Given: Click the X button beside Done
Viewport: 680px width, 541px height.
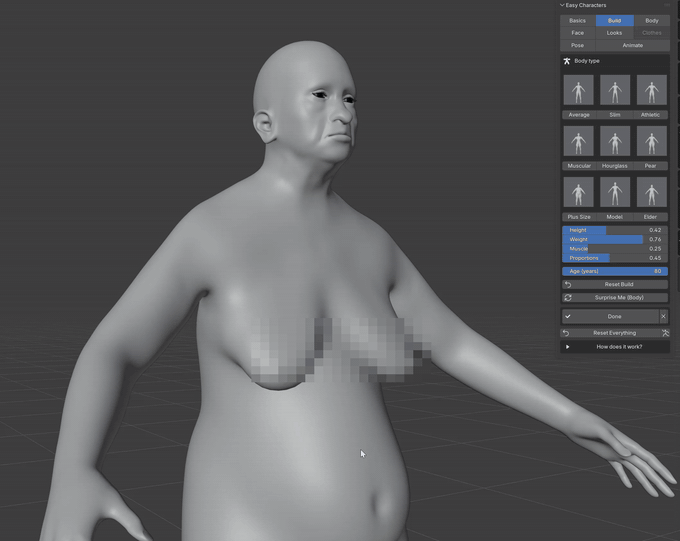Looking at the screenshot, I should point(664,316).
